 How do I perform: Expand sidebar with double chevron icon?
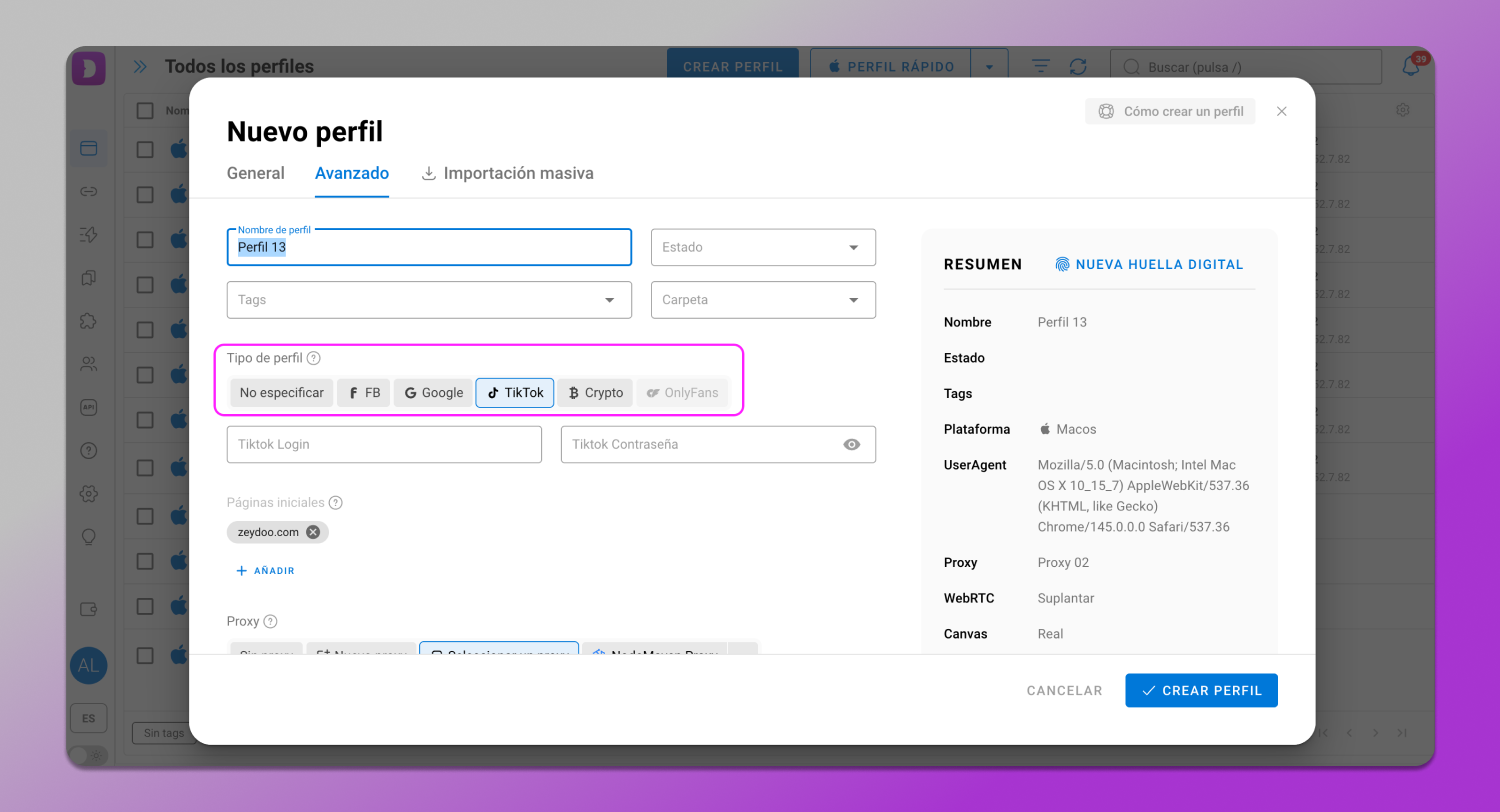coord(140,67)
